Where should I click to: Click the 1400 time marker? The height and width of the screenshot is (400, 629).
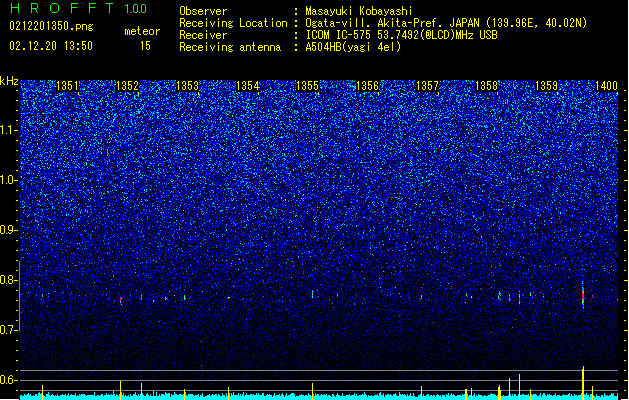click(x=606, y=86)
